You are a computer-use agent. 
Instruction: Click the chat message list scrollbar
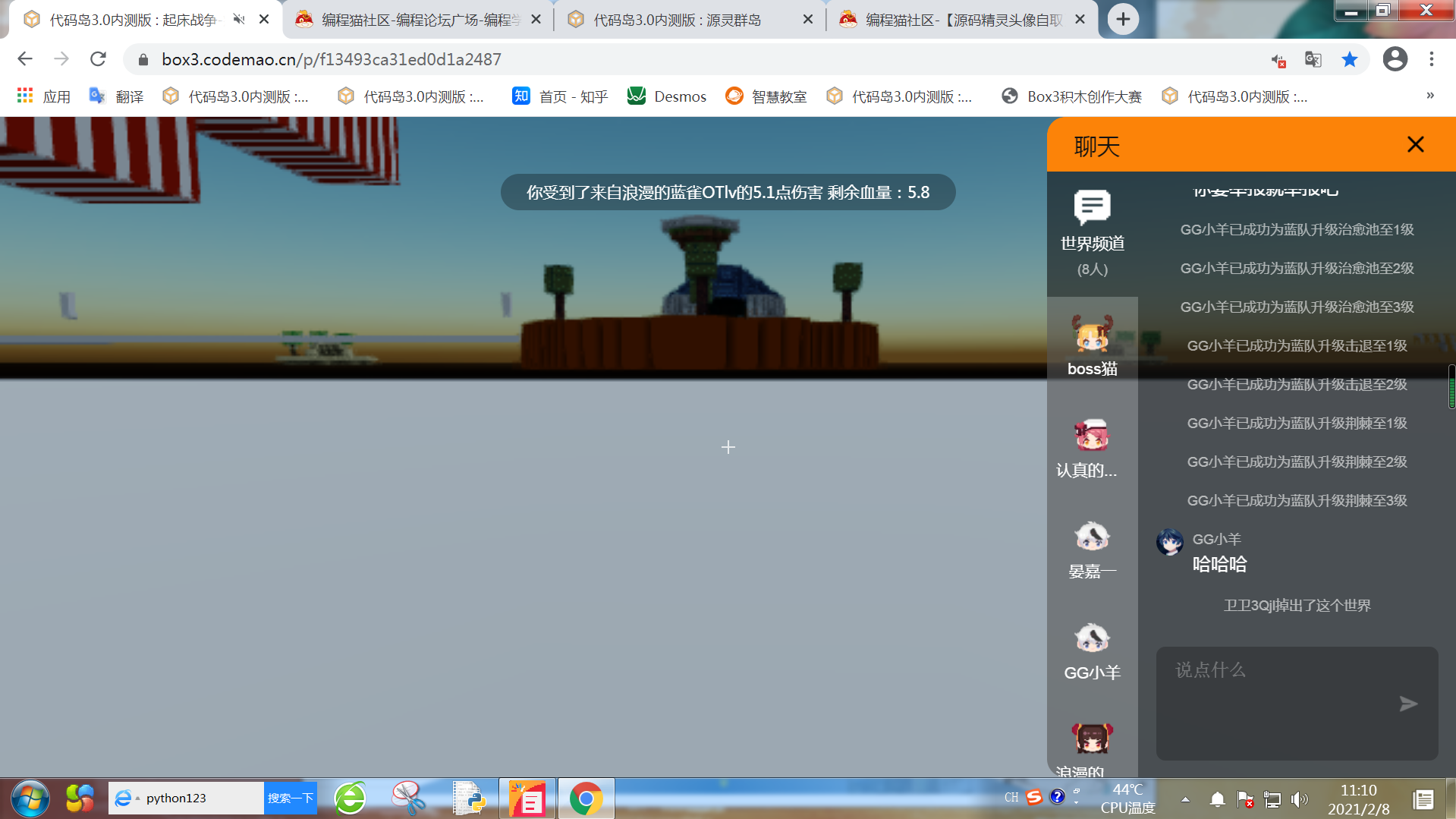click(x=1451, y=386)
